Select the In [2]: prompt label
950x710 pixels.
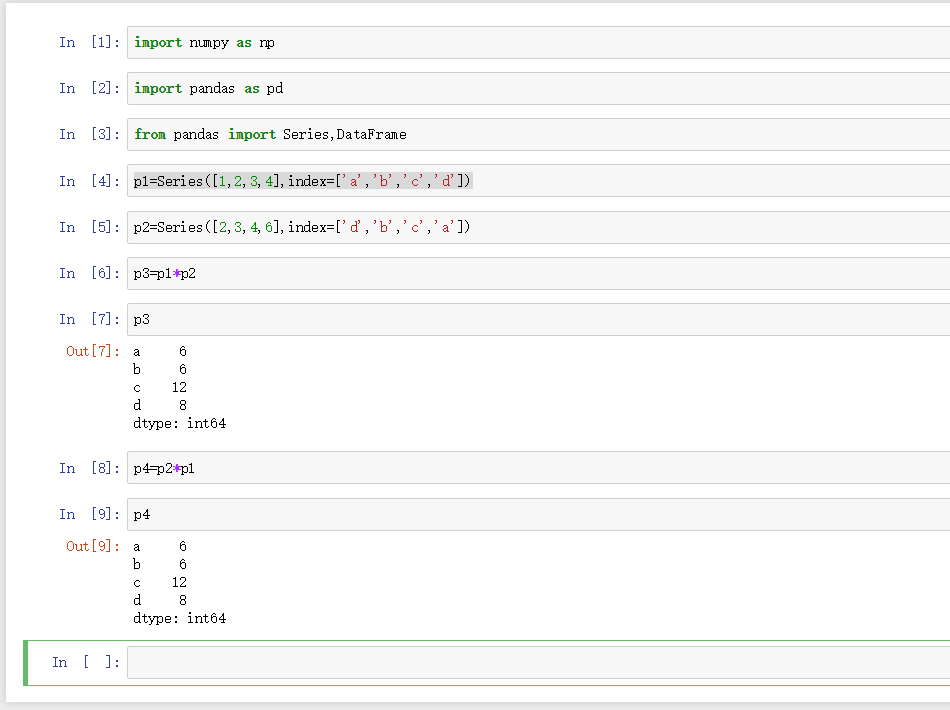89,88
